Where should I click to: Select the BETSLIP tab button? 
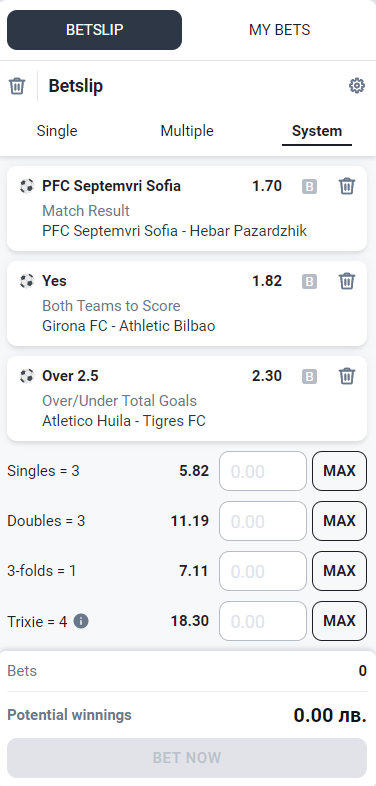tap(94, 30)
